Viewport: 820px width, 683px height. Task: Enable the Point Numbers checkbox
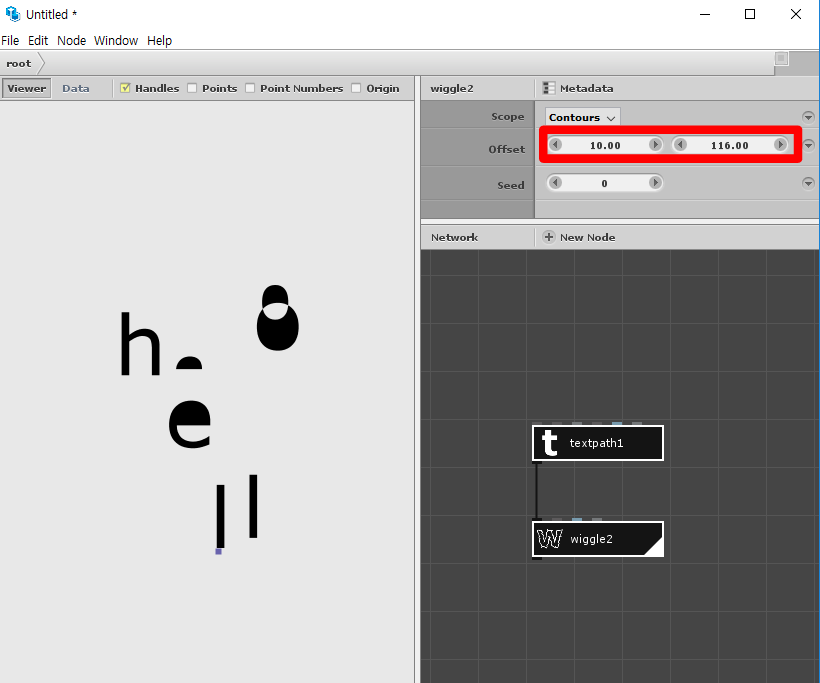(250, 88)
